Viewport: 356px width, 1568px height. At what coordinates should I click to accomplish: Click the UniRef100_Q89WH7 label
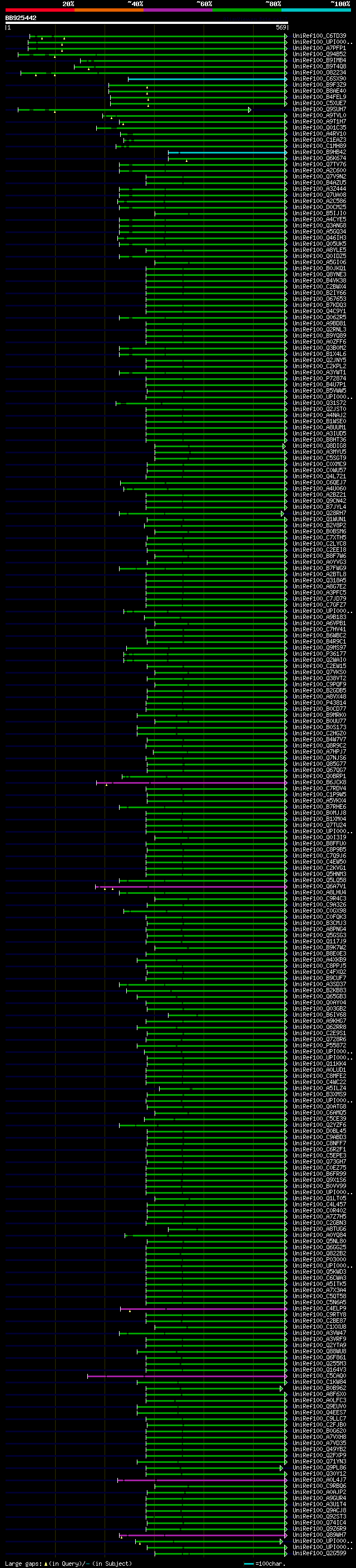pos(319,1536)
